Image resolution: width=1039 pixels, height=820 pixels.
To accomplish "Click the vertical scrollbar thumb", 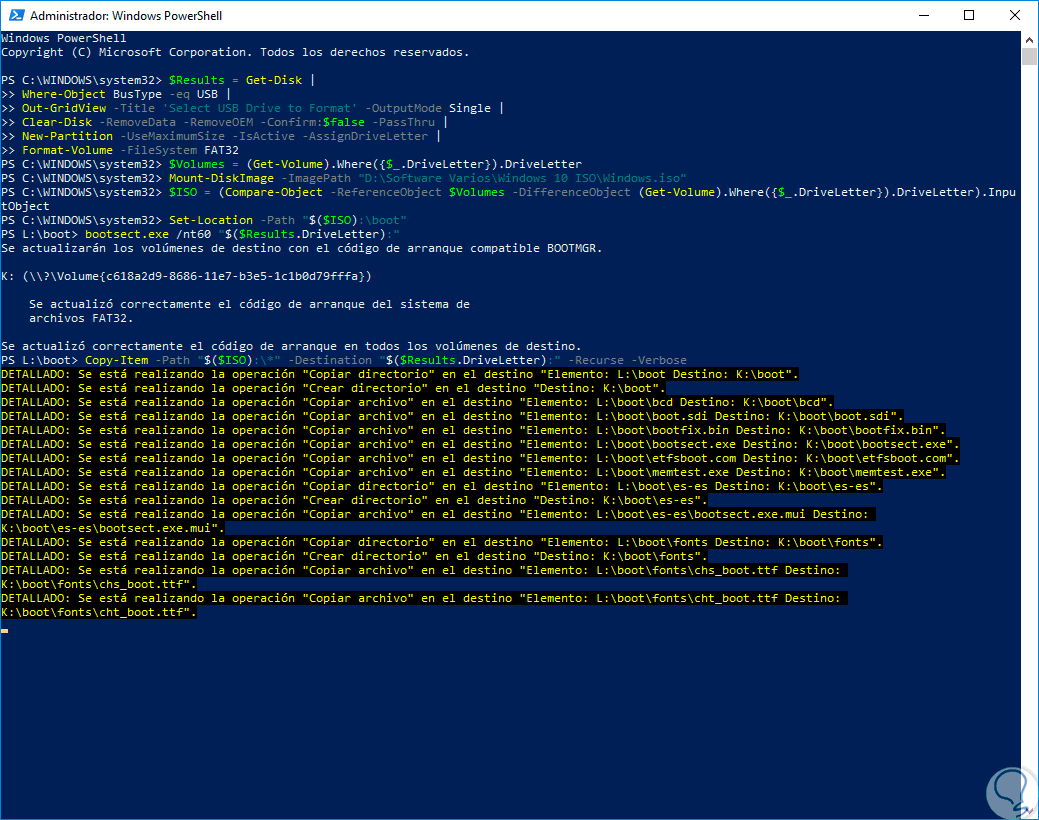I will tap(1029, 56).
